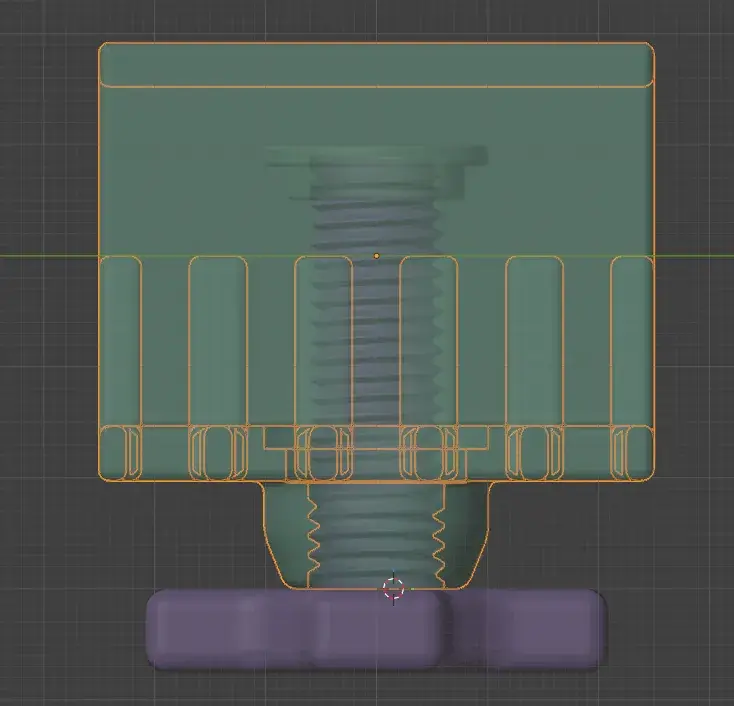Viewport: 734px width, 706px height.
Task: Click the green knob's top rim band
Action: [x=376, y=65]
